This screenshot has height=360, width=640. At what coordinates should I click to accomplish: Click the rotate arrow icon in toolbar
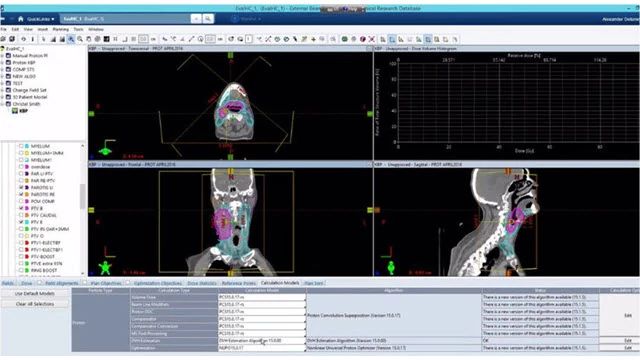231,39
